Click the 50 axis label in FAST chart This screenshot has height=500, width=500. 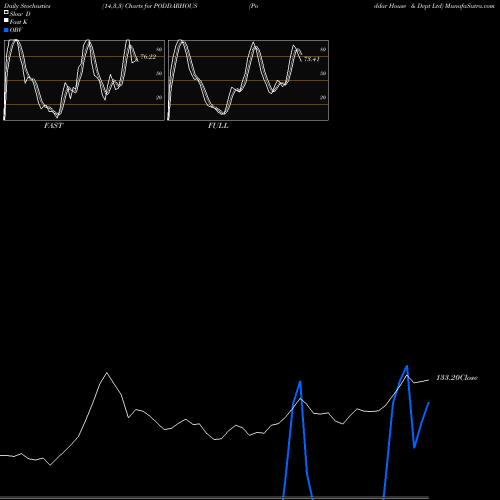pos(159,73)
